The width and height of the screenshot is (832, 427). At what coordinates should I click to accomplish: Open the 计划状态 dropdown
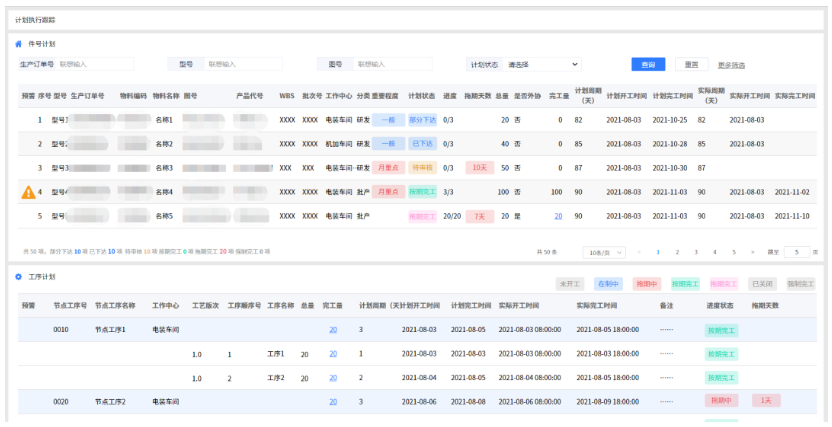click(x=543, y=64)
